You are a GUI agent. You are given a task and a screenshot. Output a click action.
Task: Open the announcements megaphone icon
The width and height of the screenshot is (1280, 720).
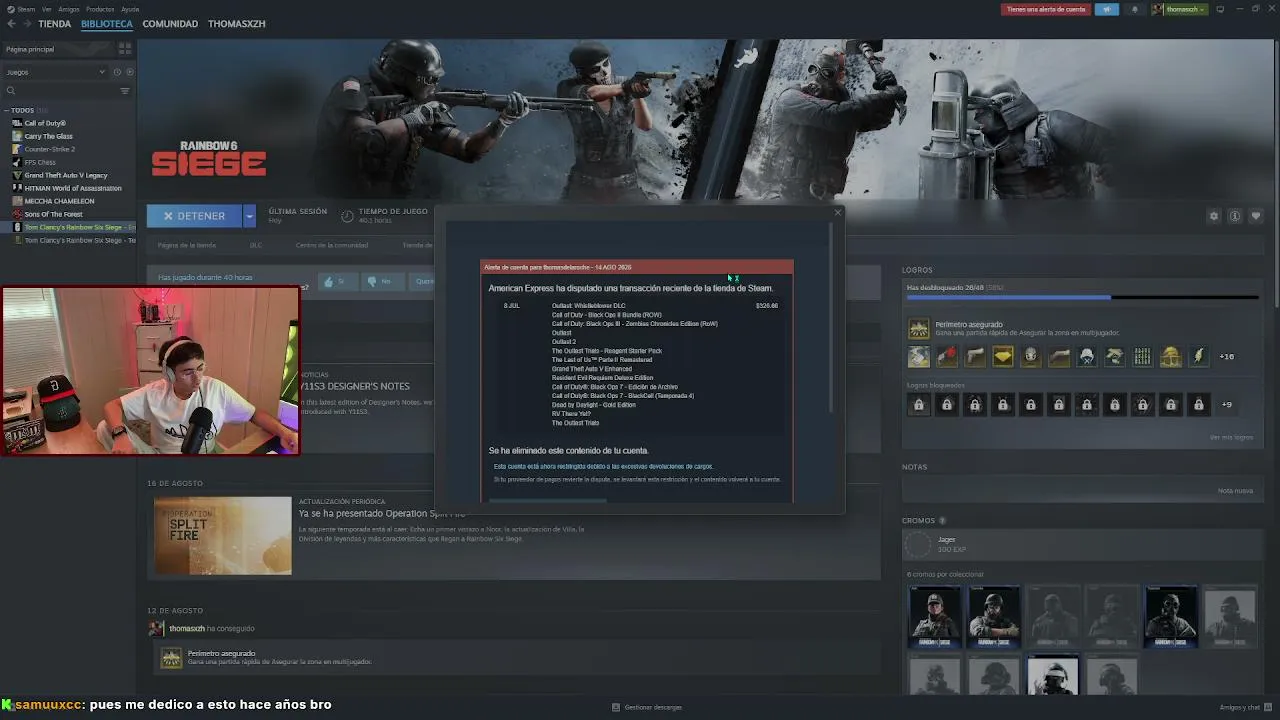(1106, 9)
